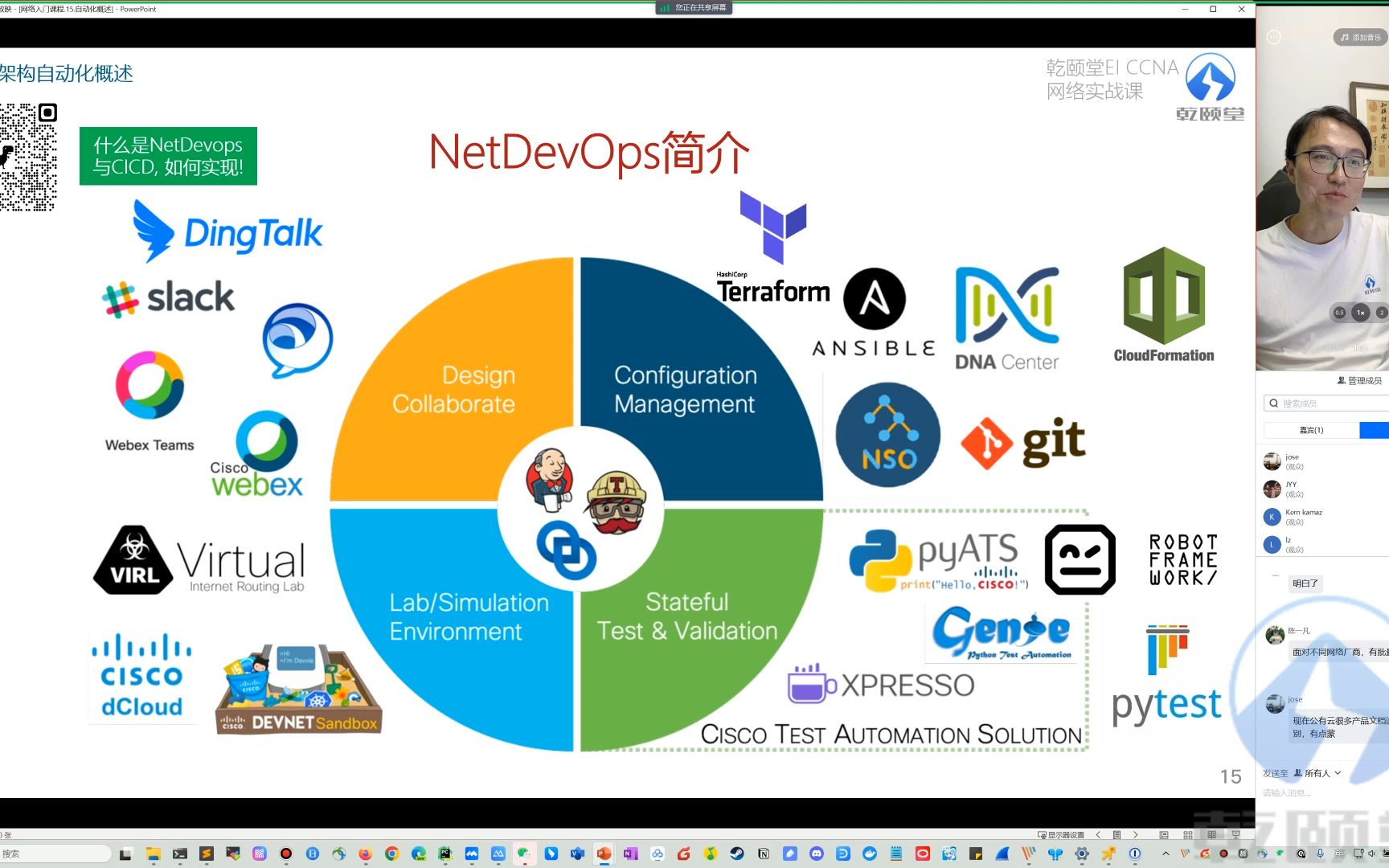Expand hidden system tray icons chevron
Image resolution: width=1389 pixels, height=868 pixels.
[x=1166, y=854]
